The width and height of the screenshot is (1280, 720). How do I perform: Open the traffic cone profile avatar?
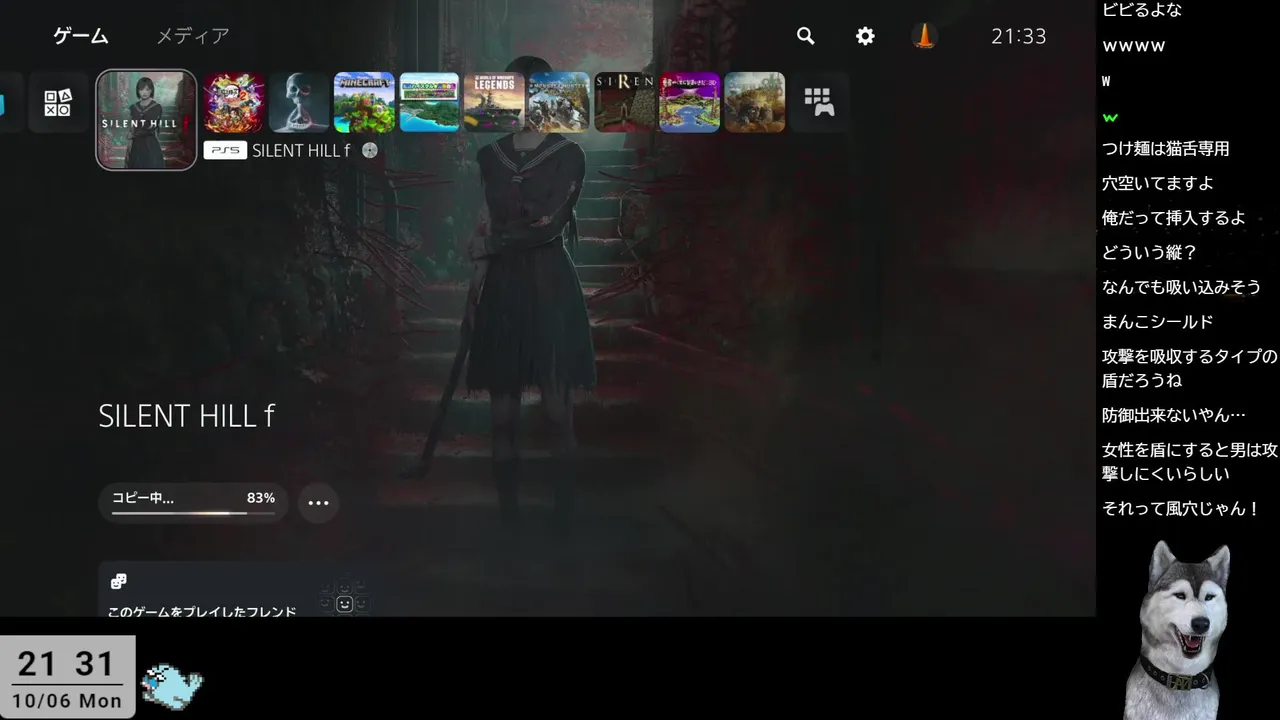(925, 36)
